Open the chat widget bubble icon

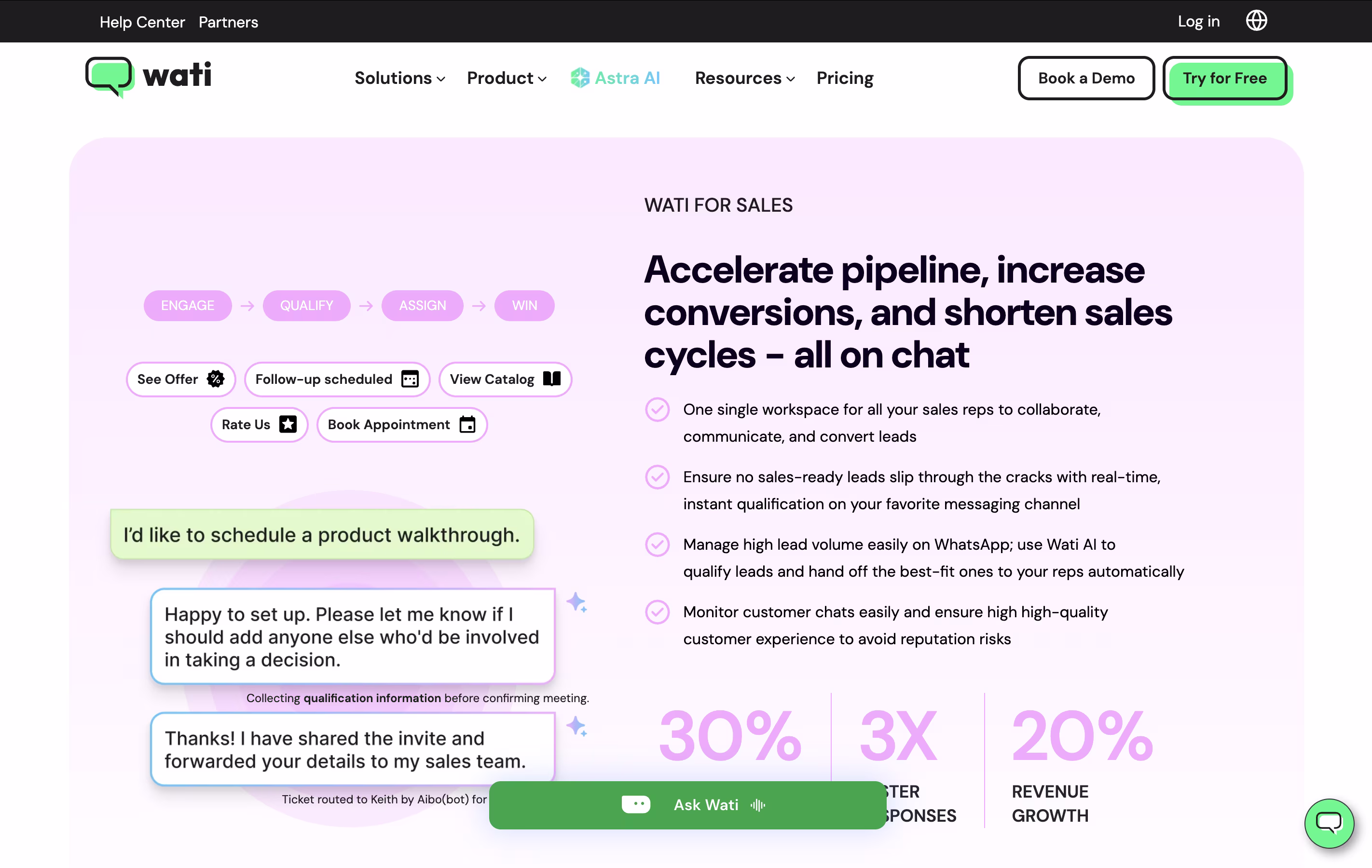click(x=1329, y=823)
